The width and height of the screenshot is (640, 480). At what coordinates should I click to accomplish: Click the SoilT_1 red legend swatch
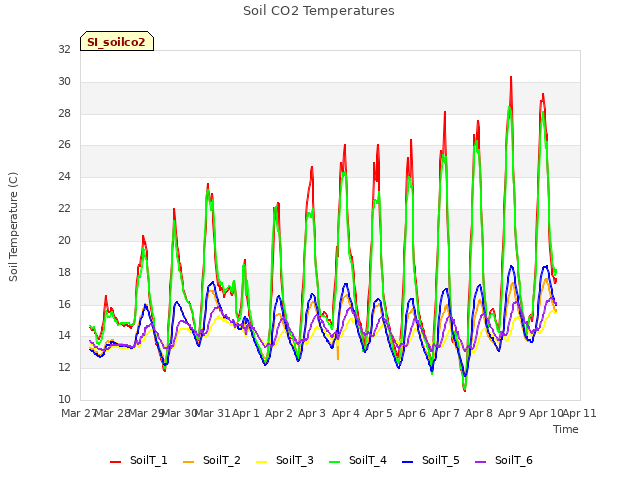coord(116,462)
